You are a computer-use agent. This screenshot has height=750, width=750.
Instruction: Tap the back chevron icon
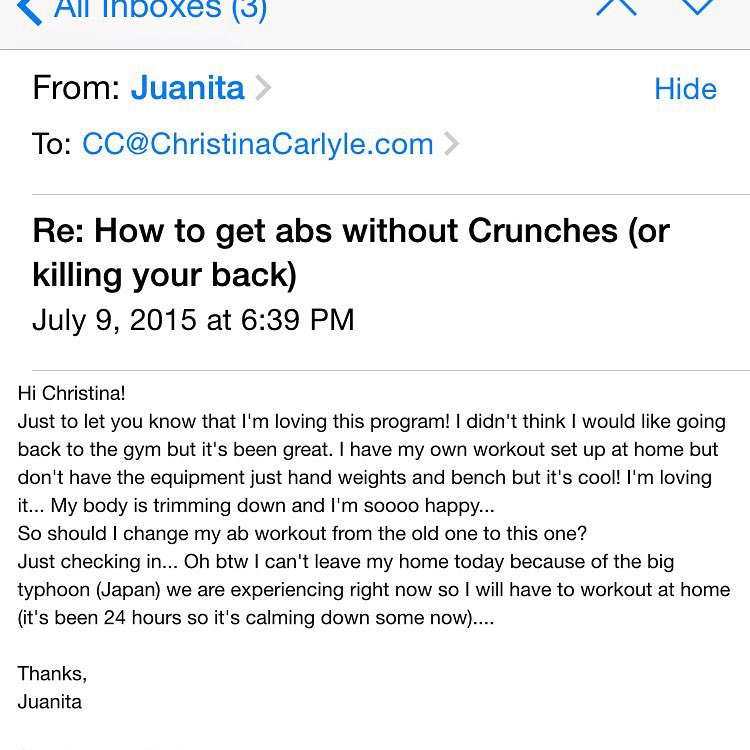coord(29,11)
